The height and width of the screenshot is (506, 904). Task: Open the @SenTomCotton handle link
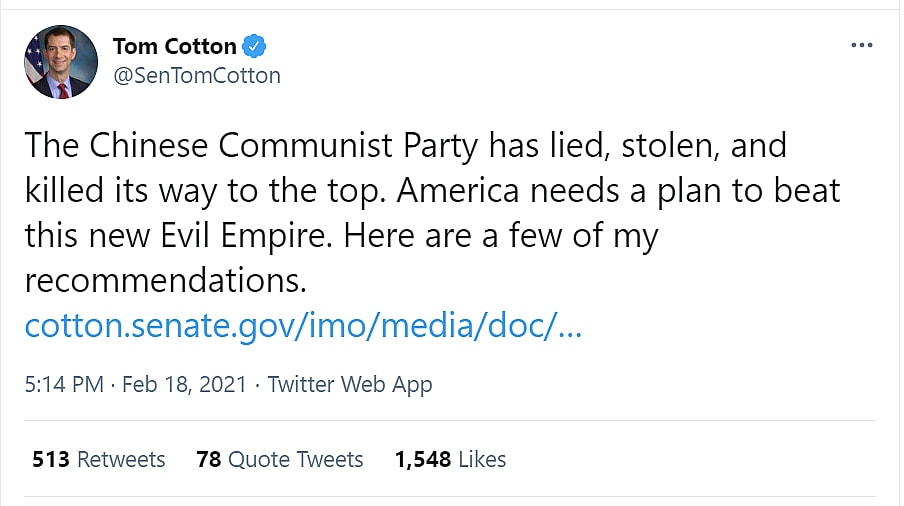click(197, 75)
